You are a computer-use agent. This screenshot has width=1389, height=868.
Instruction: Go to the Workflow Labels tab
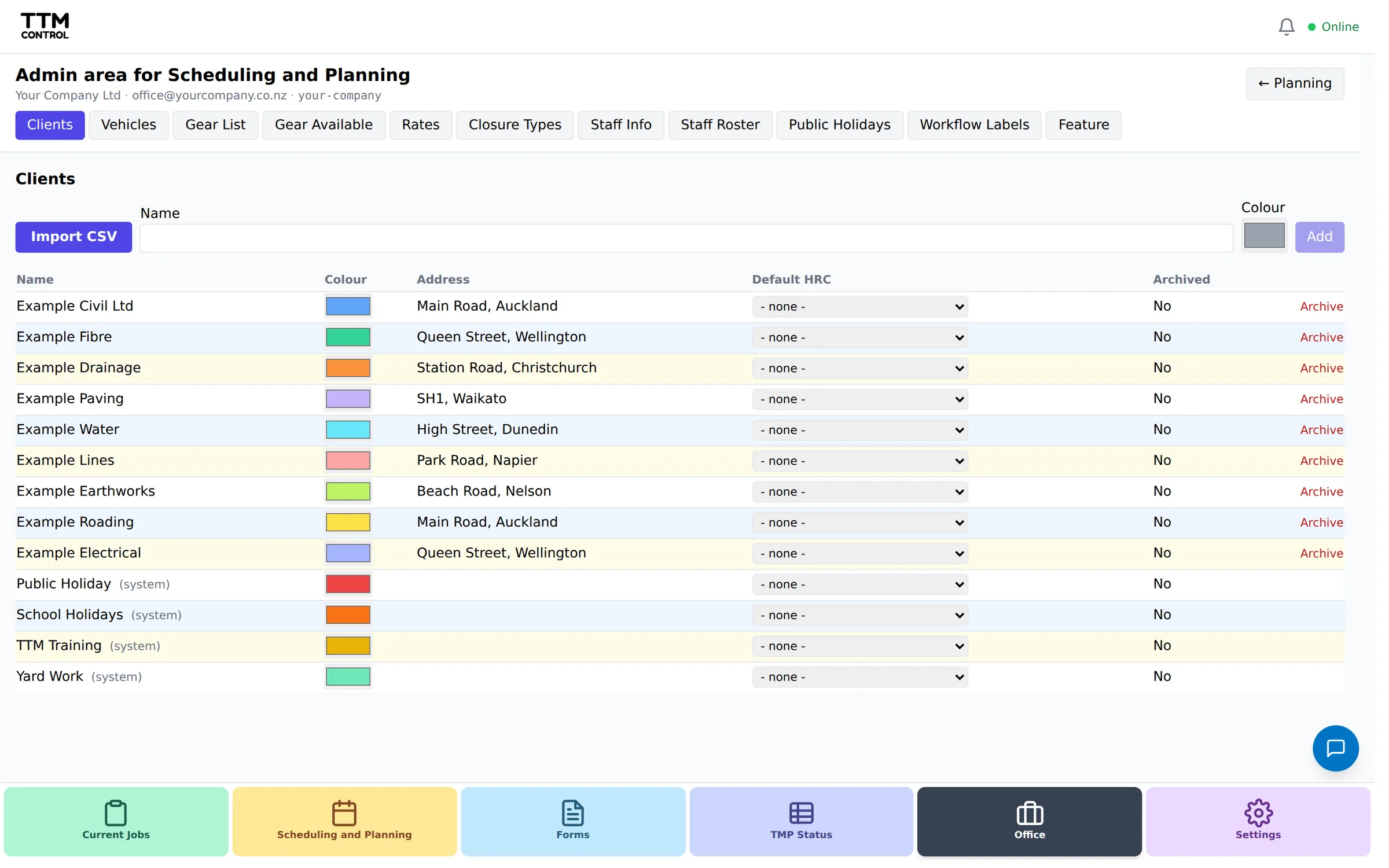pyautogui.click(x=974, y=125)
